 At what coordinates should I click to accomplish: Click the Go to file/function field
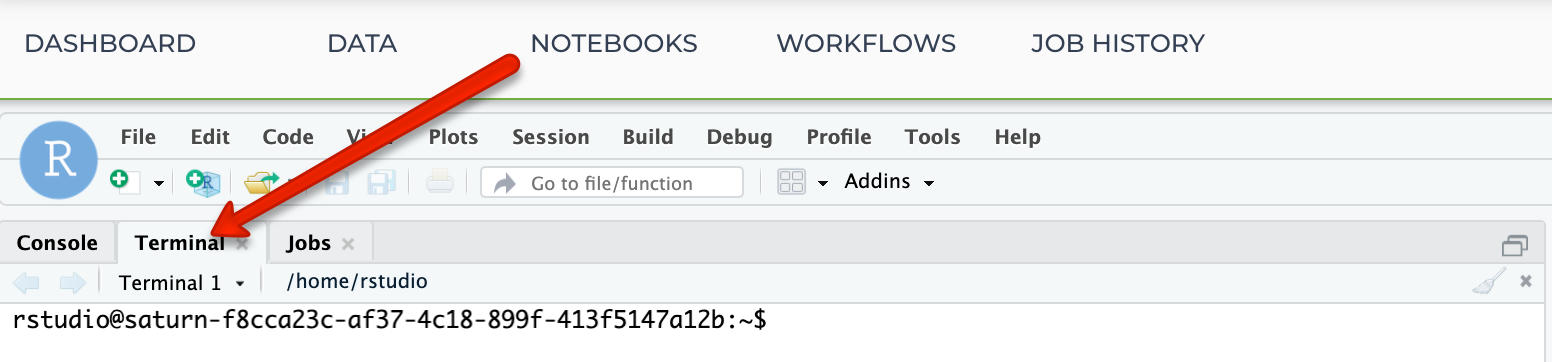pos(612,182)
